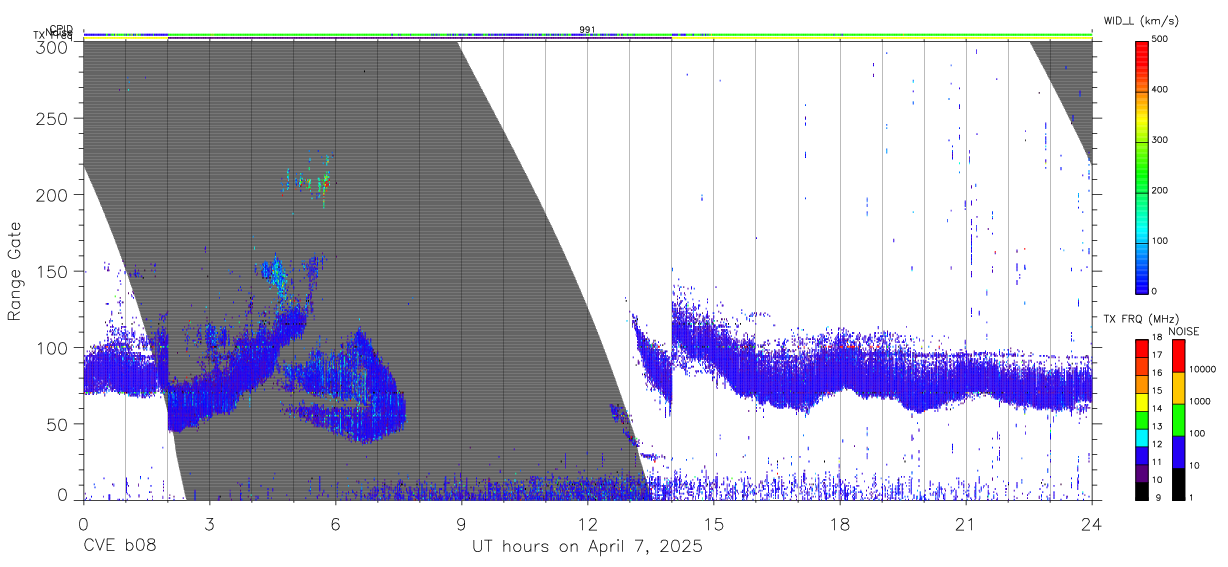The height and width of the screenshot is (567, 1228).
Task: Click x-axis tick label 3
Action: tap(209, 525)
